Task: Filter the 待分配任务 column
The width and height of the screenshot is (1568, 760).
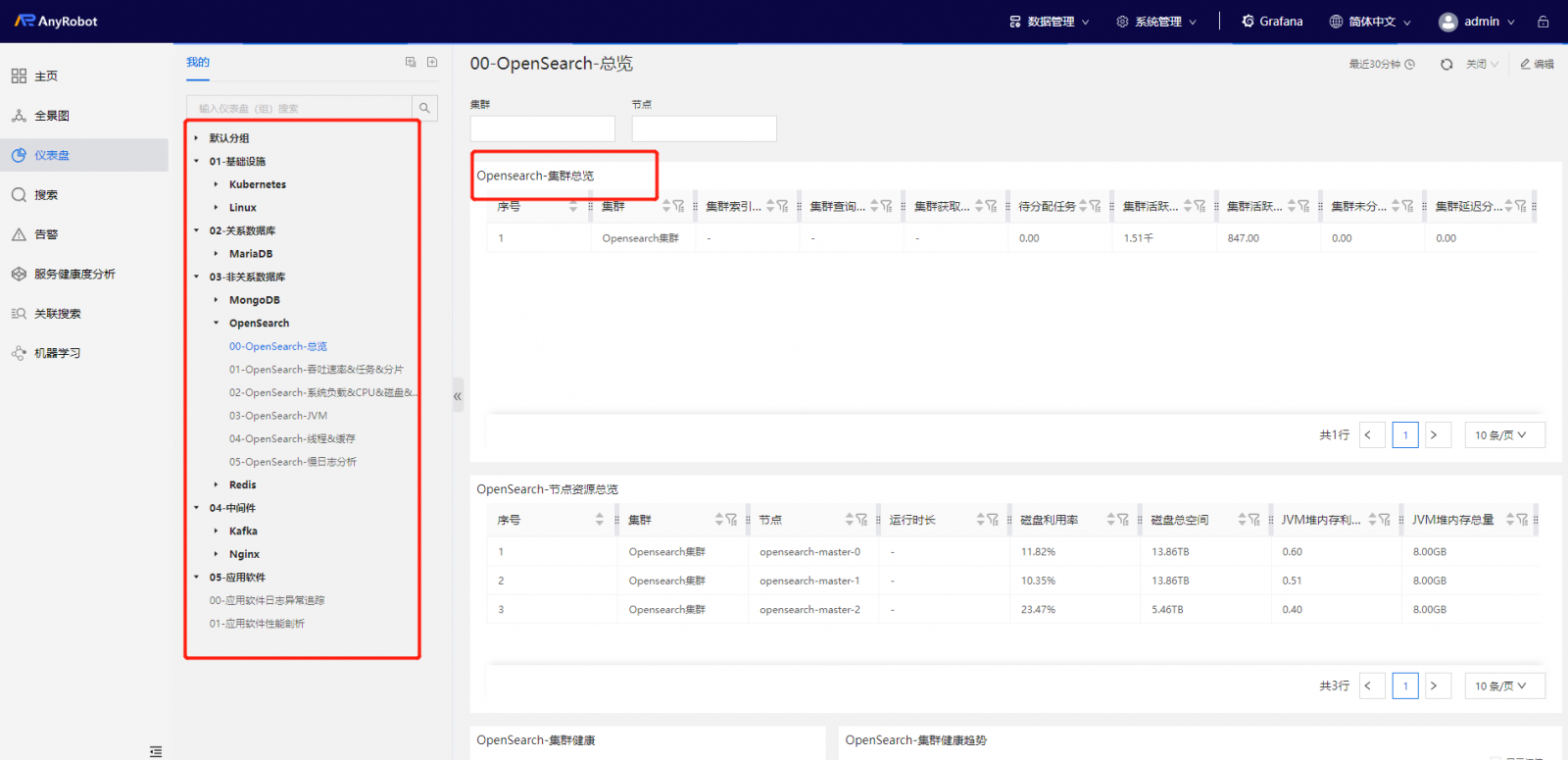Action: tap(1096, 206)
